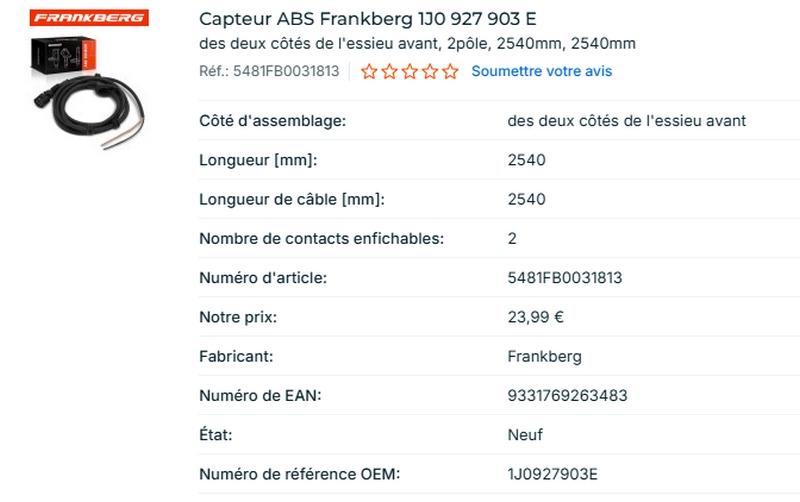This screenshot has height=502, width=800.
Task: Click the first rating star
Action: point(369,72)
